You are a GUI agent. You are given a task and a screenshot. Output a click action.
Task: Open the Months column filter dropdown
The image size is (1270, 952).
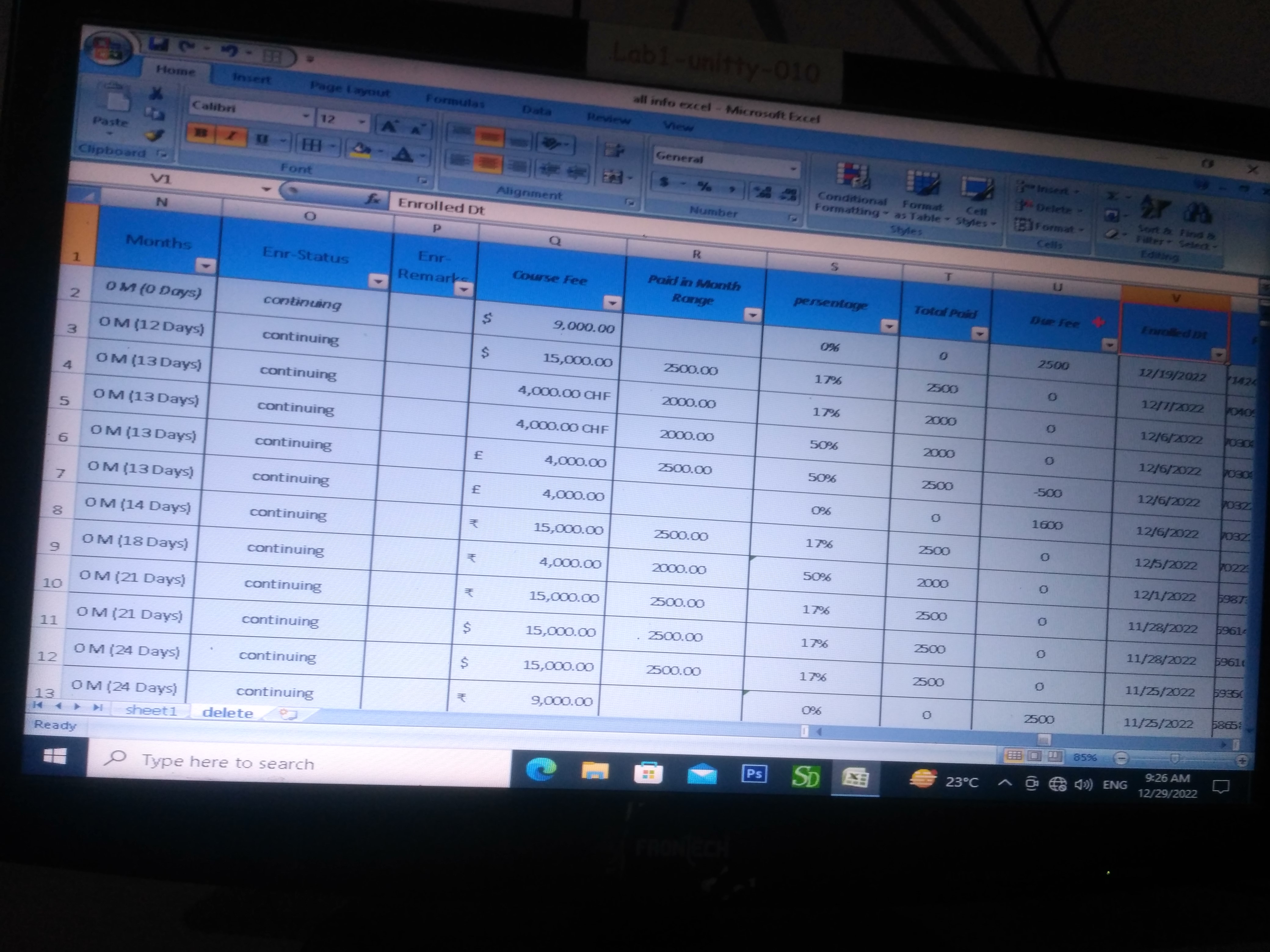point(205,265)
